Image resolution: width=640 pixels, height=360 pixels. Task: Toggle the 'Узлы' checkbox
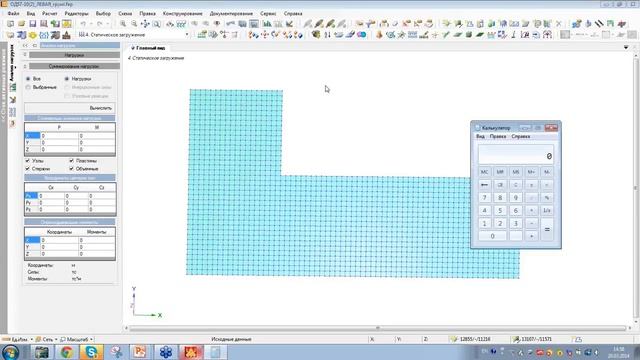pos(28,161)
